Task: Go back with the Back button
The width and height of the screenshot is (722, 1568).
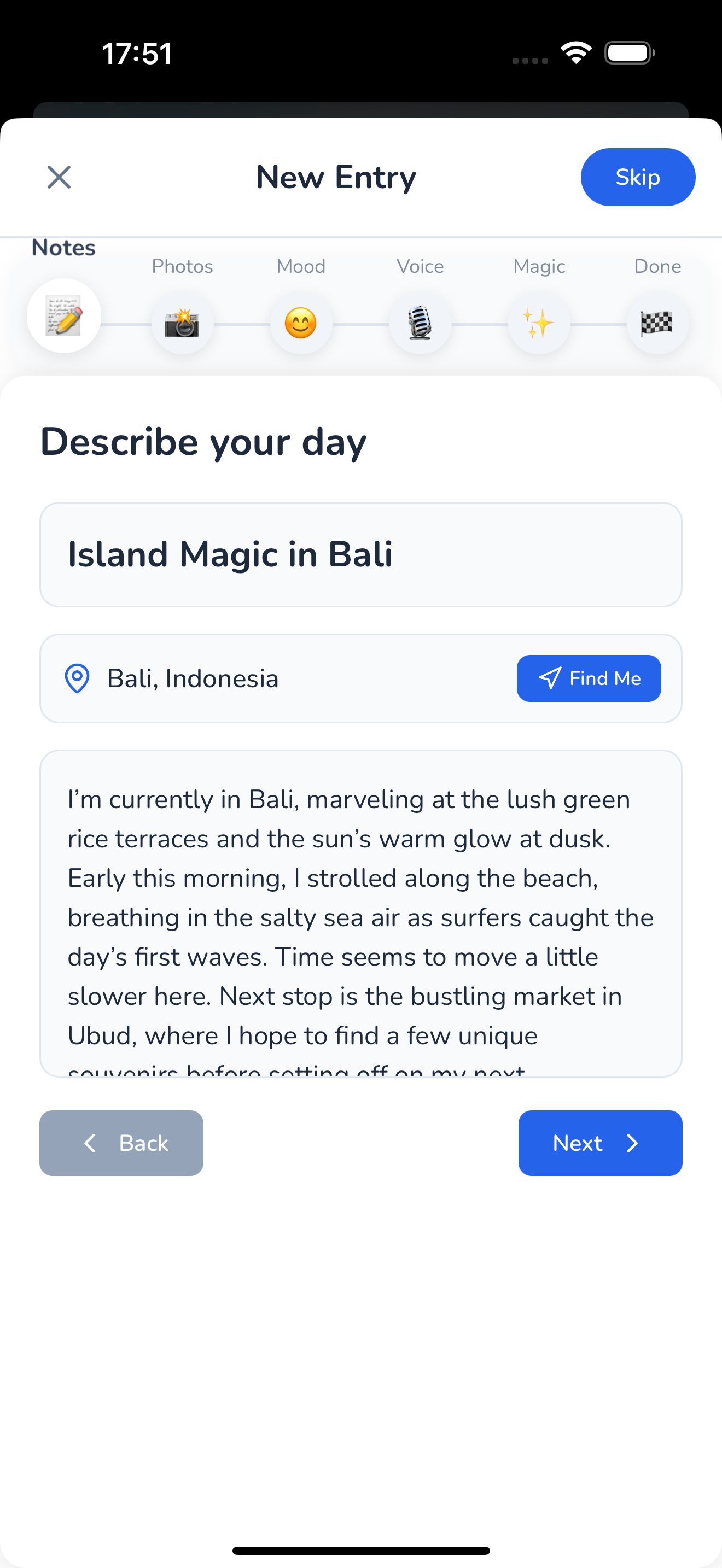Action: [121, 1143]
